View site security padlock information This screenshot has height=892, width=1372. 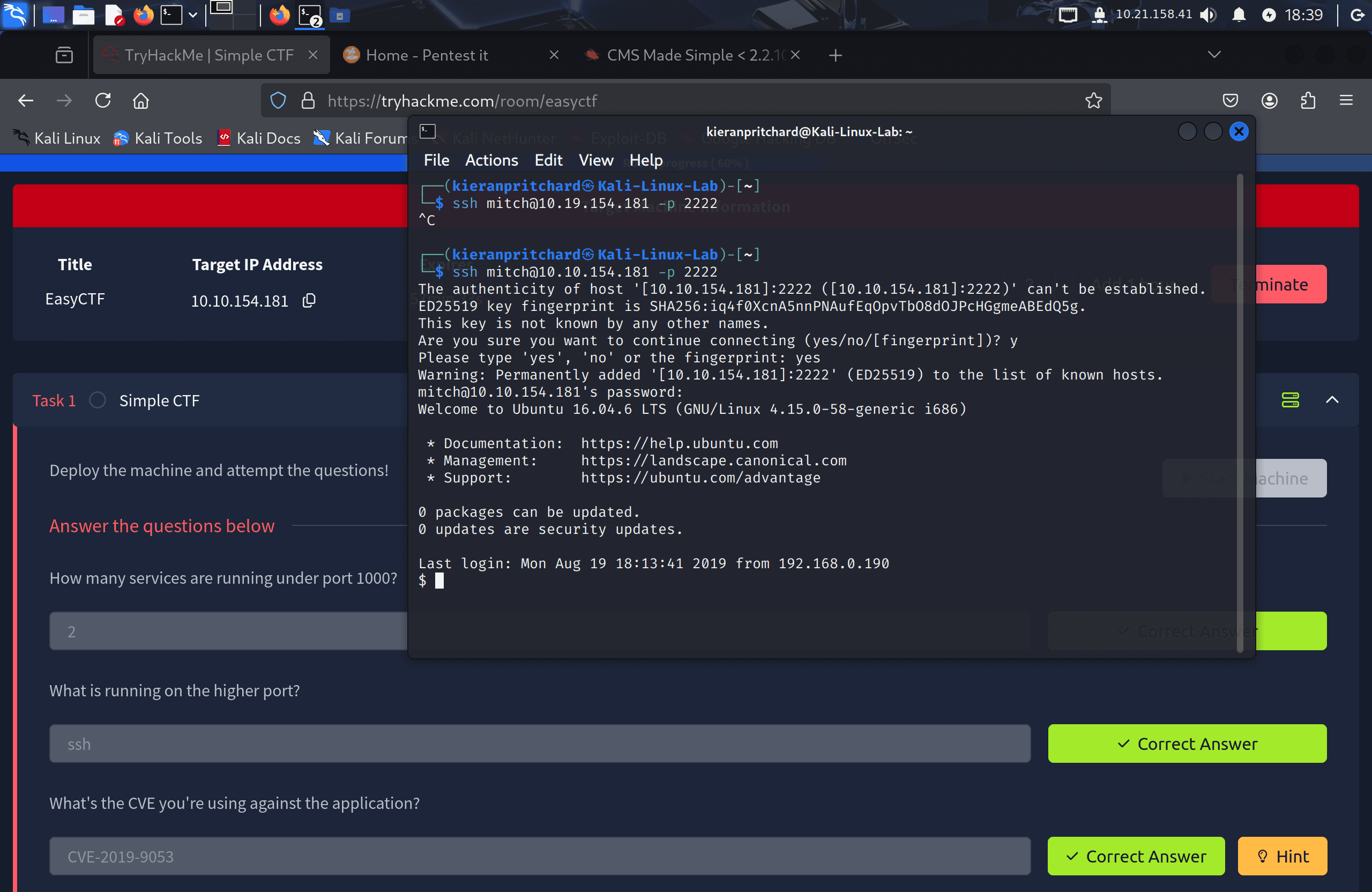click(x=308, y=101)
